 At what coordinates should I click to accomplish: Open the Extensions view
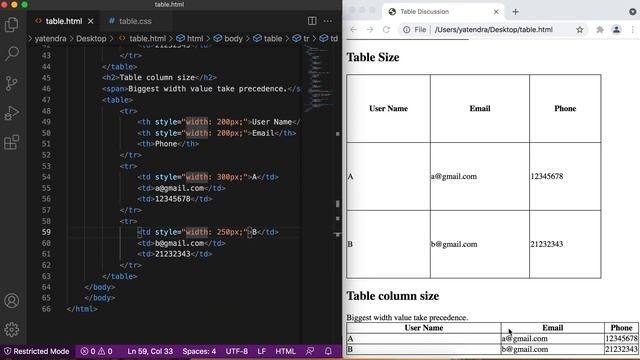tap(11, 142)
